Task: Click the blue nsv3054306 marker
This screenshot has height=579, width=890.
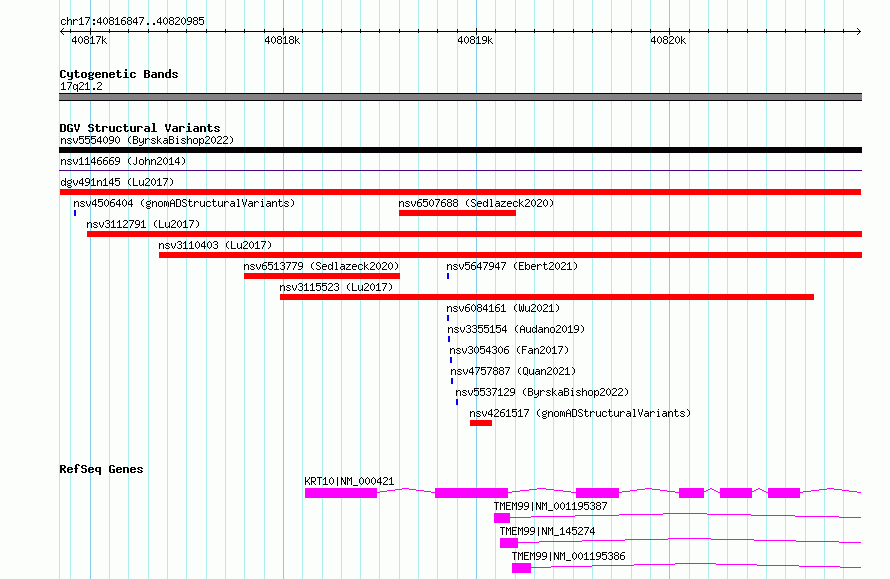Action: tap(451, 360)
